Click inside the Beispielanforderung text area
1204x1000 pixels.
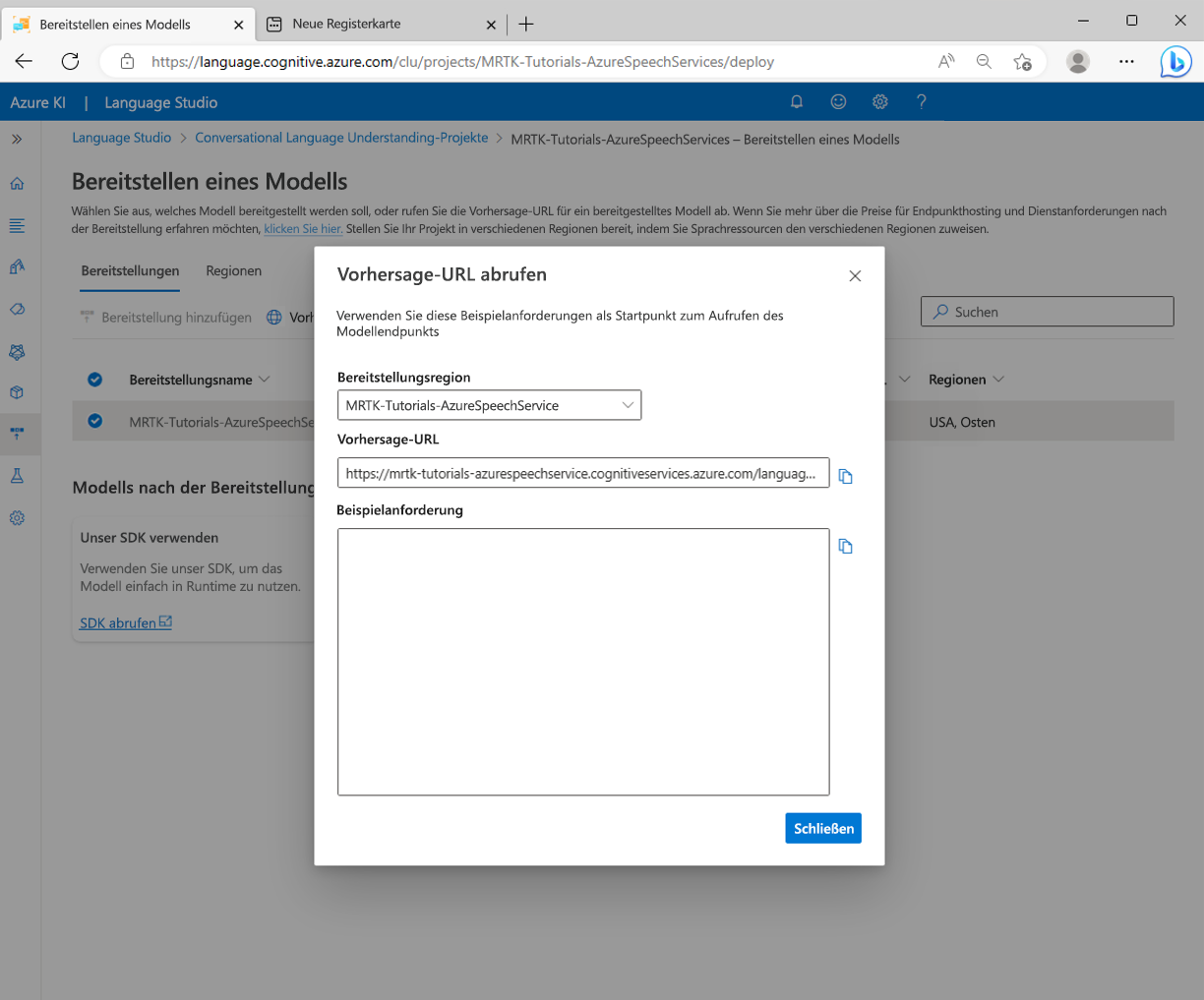583,662
